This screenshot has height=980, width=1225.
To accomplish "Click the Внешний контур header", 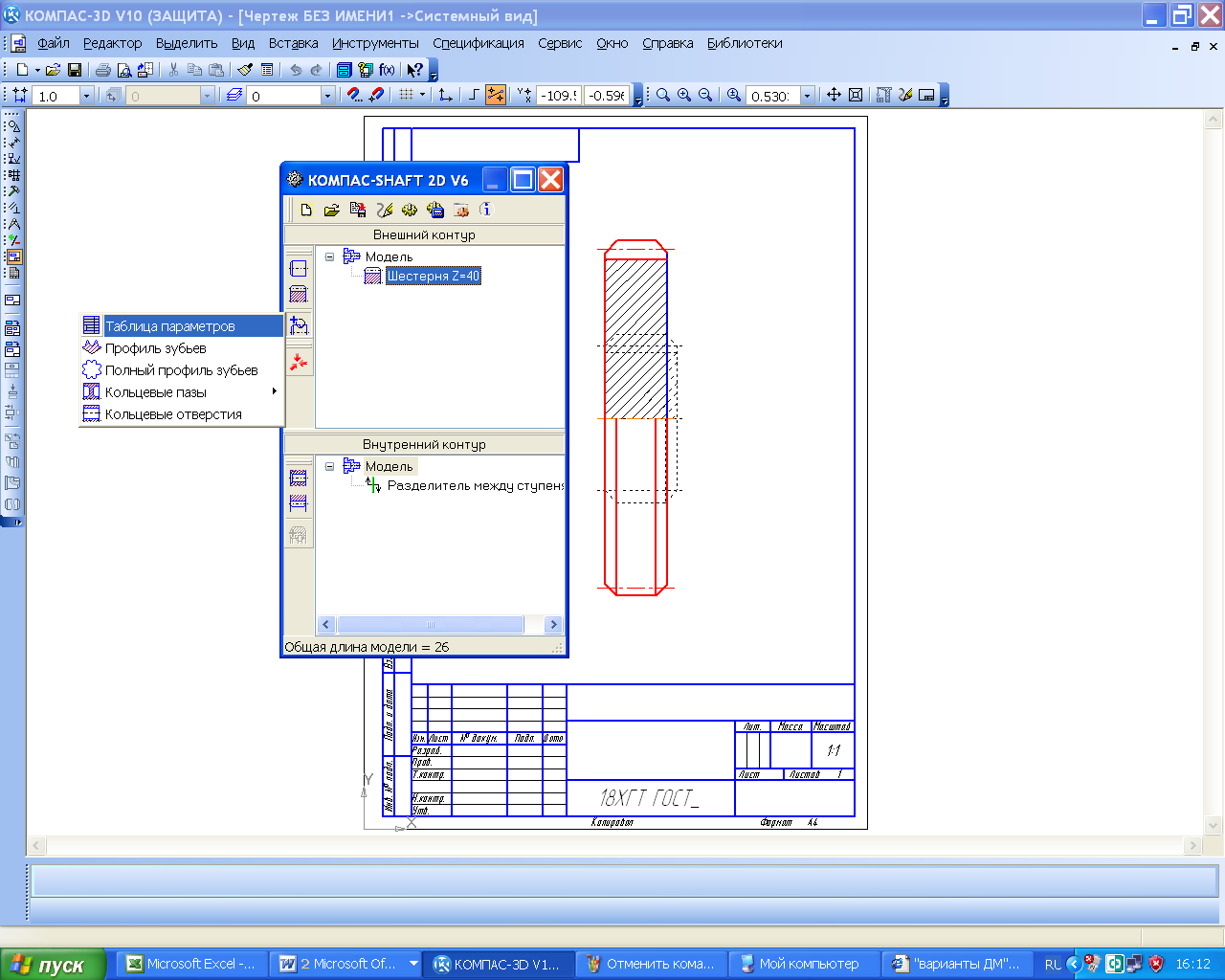I will (424, 234).
